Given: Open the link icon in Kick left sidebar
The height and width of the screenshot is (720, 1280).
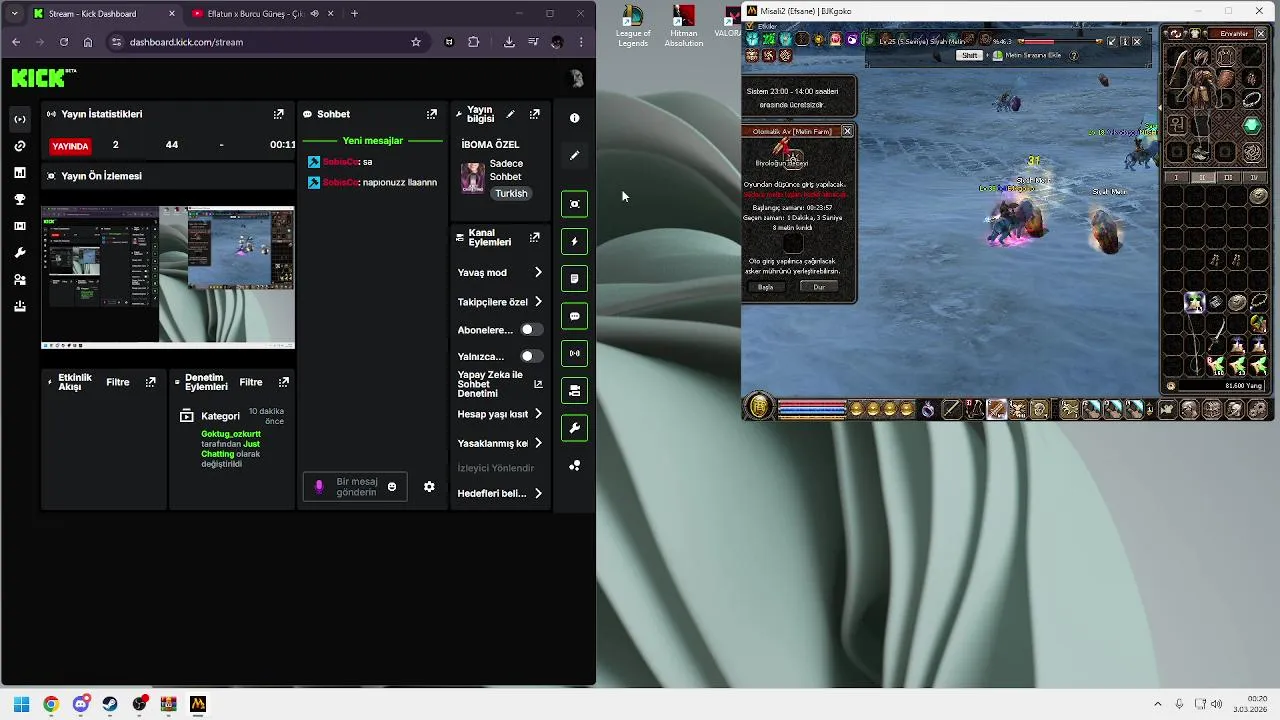Looking at the screenshot, I should pyautogui.click(x=20, y=146).
